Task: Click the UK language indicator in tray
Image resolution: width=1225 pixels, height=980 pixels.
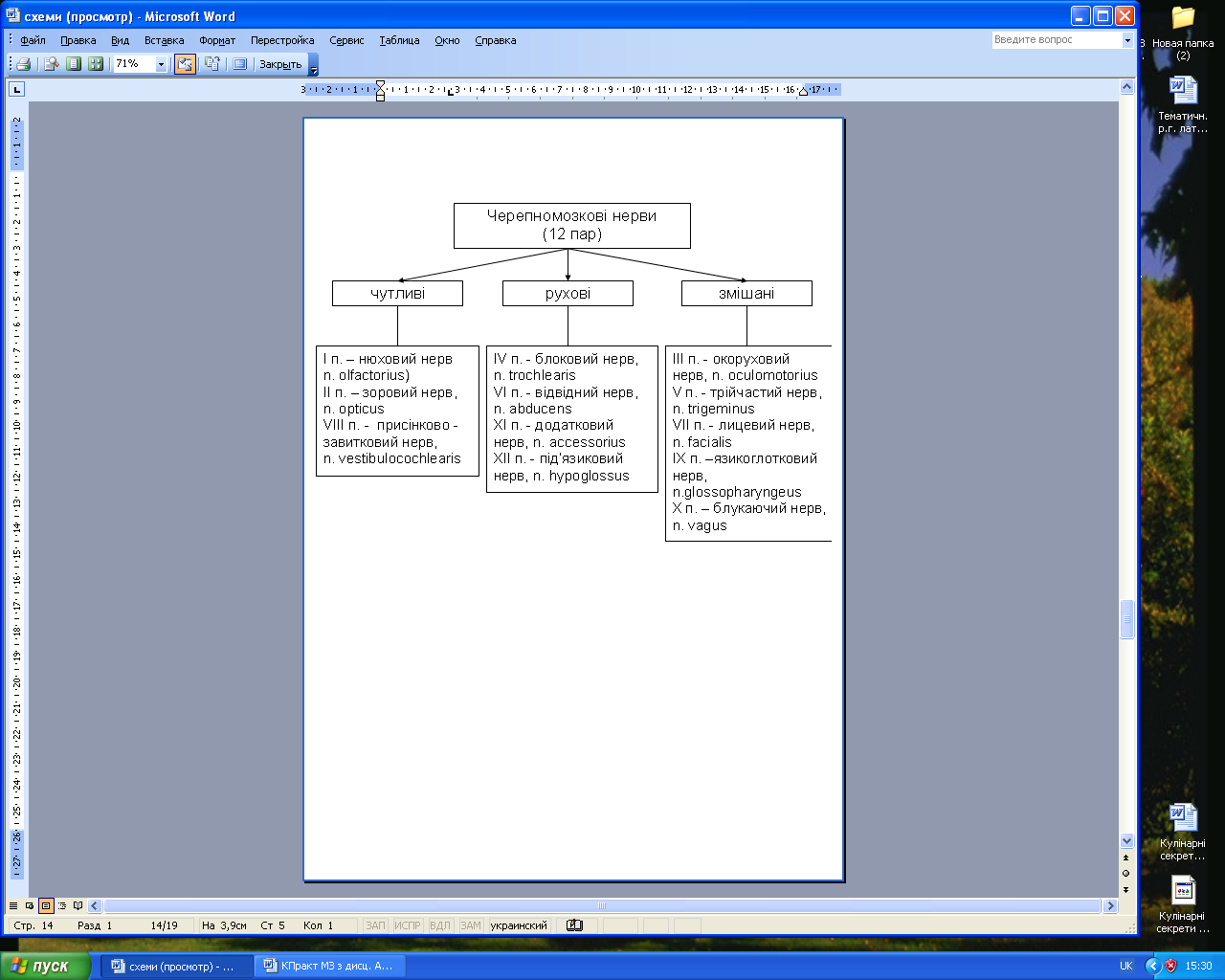Action: (x=1125, y=966)
